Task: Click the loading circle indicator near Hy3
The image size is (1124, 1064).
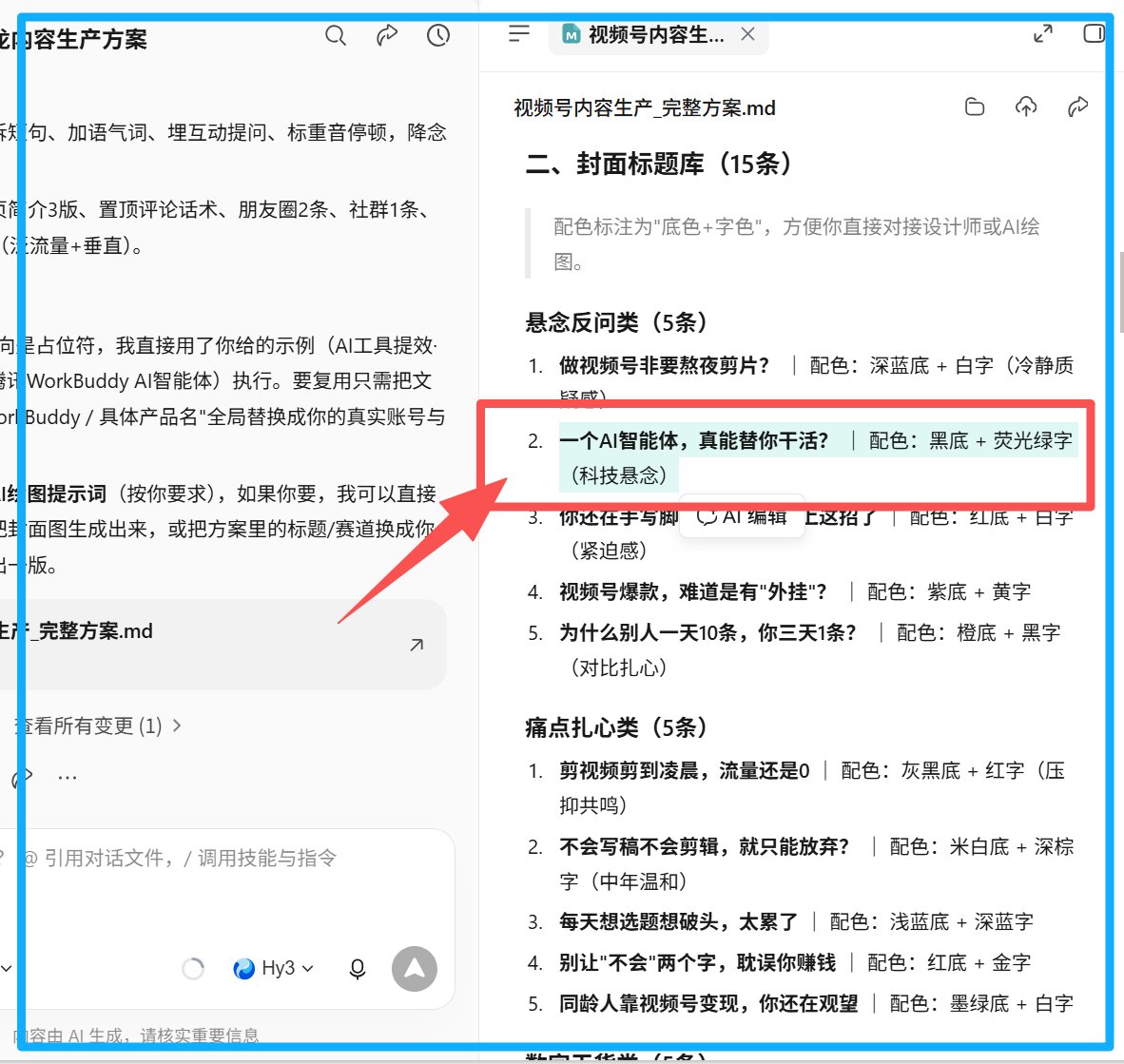Action: [193, 969]
